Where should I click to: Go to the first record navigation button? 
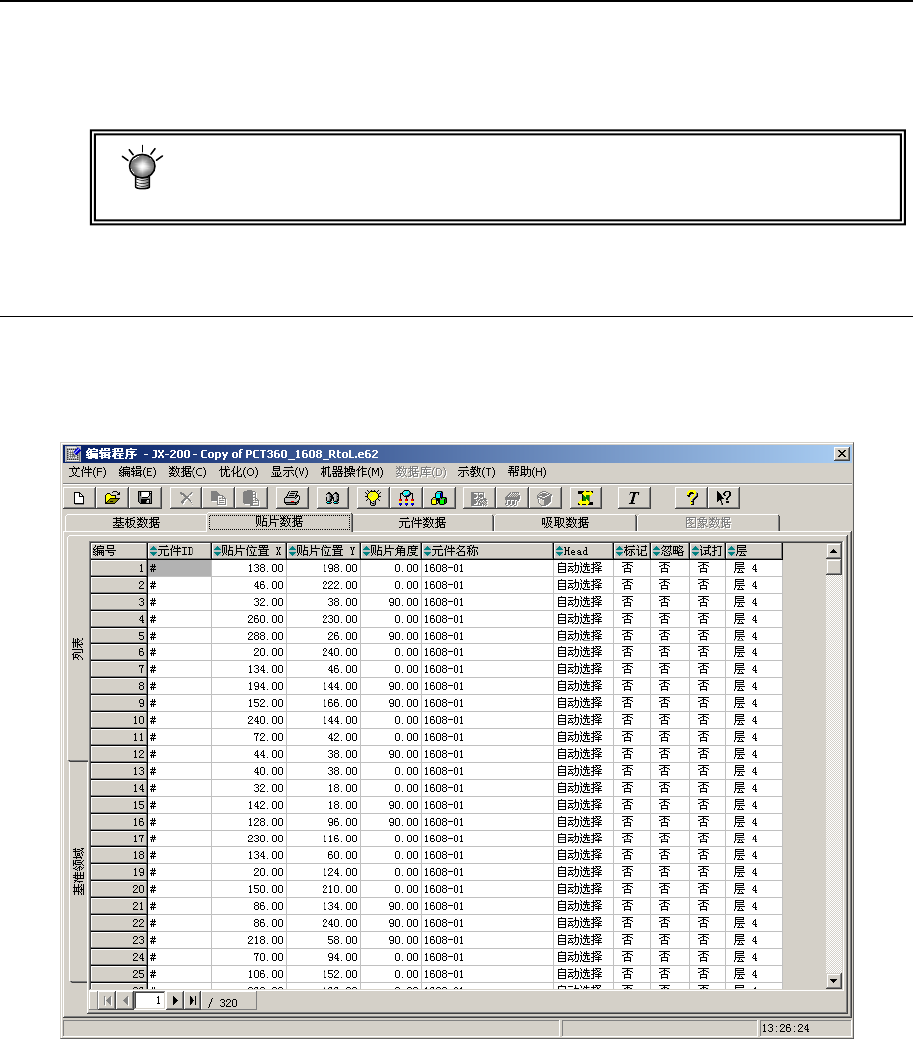(107, 1001)
